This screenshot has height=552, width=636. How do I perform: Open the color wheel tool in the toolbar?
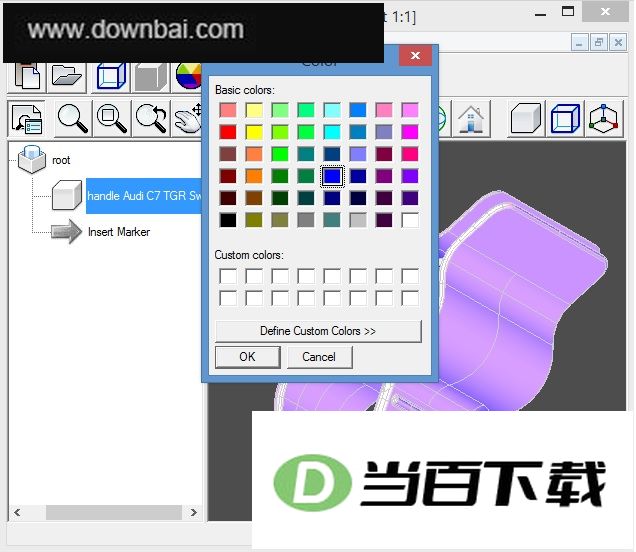(189, 76)
